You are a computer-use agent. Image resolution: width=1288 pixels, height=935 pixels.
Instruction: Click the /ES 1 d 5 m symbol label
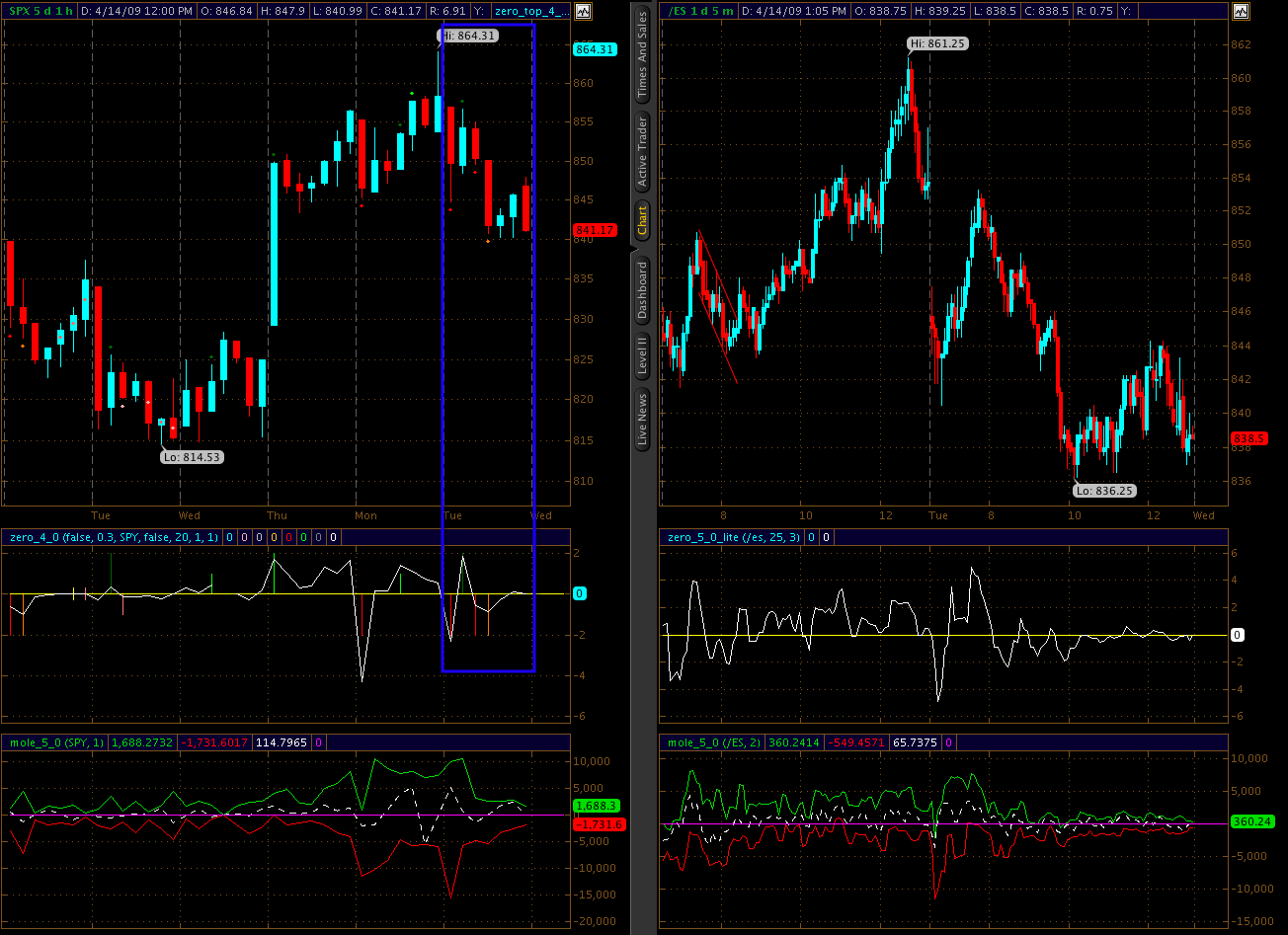(699, 11)
